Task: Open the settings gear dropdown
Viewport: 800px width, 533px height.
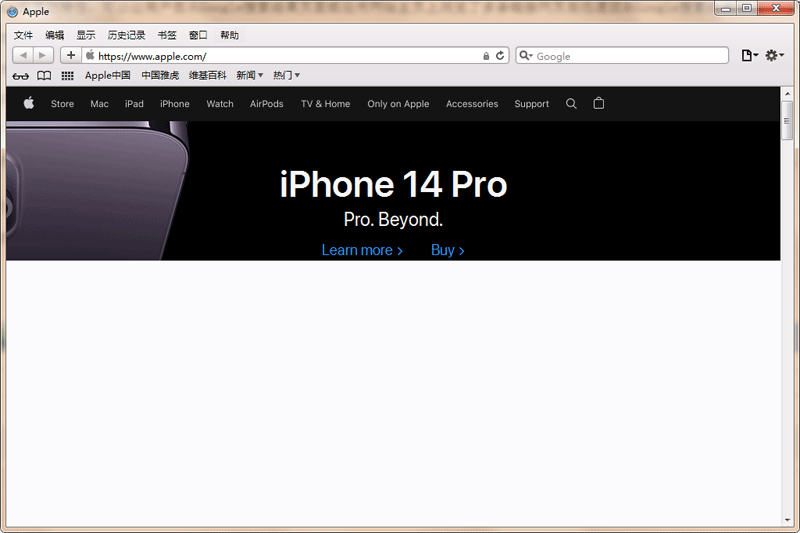Action: coord(775,56)
